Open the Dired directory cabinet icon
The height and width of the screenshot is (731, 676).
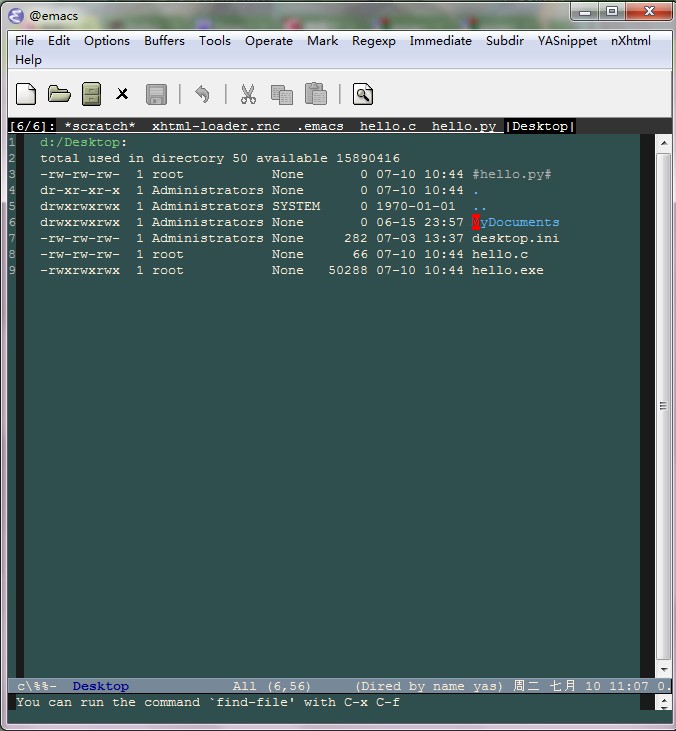coord(91,94)
